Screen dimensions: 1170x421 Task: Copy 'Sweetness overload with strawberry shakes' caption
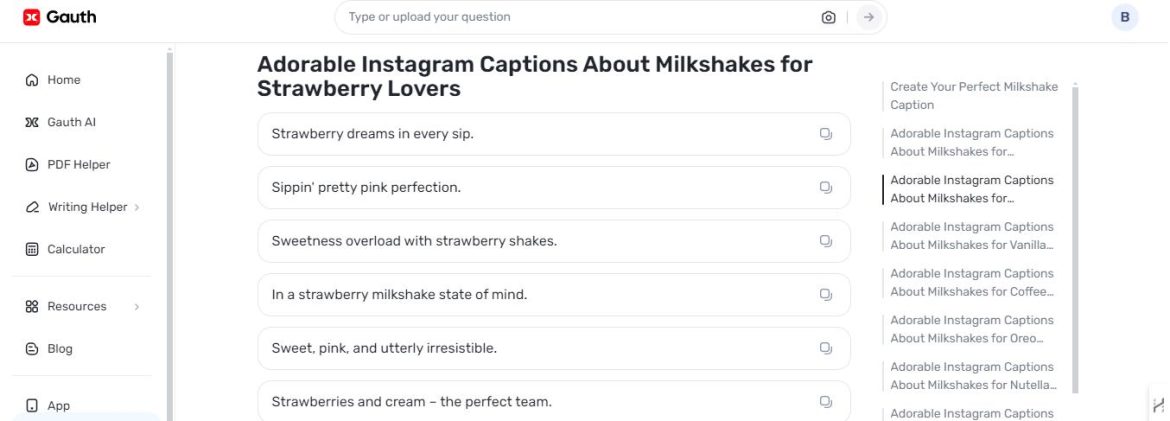click(825, 241)
